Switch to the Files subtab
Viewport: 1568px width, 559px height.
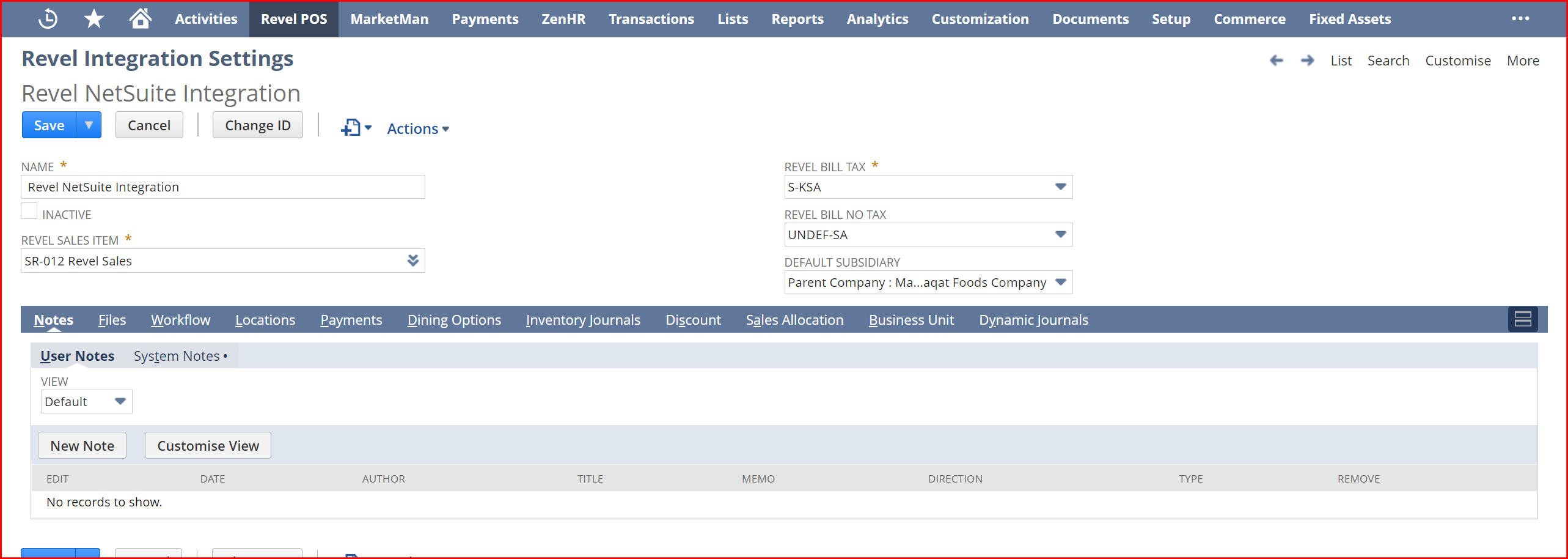112,320
